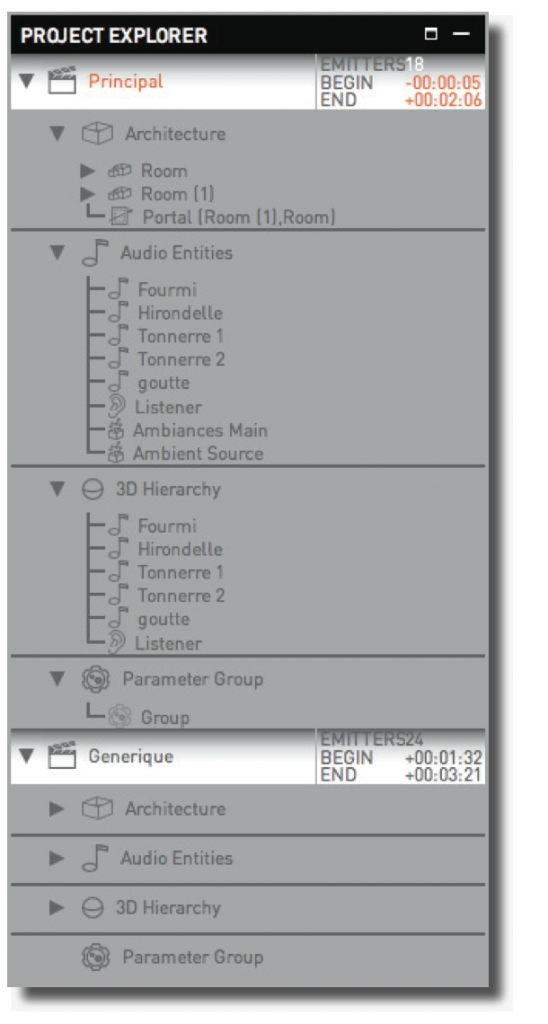Collapse the Principal project section
The width and height of the screenshot is (548, 1024).
tap(26, 82)
